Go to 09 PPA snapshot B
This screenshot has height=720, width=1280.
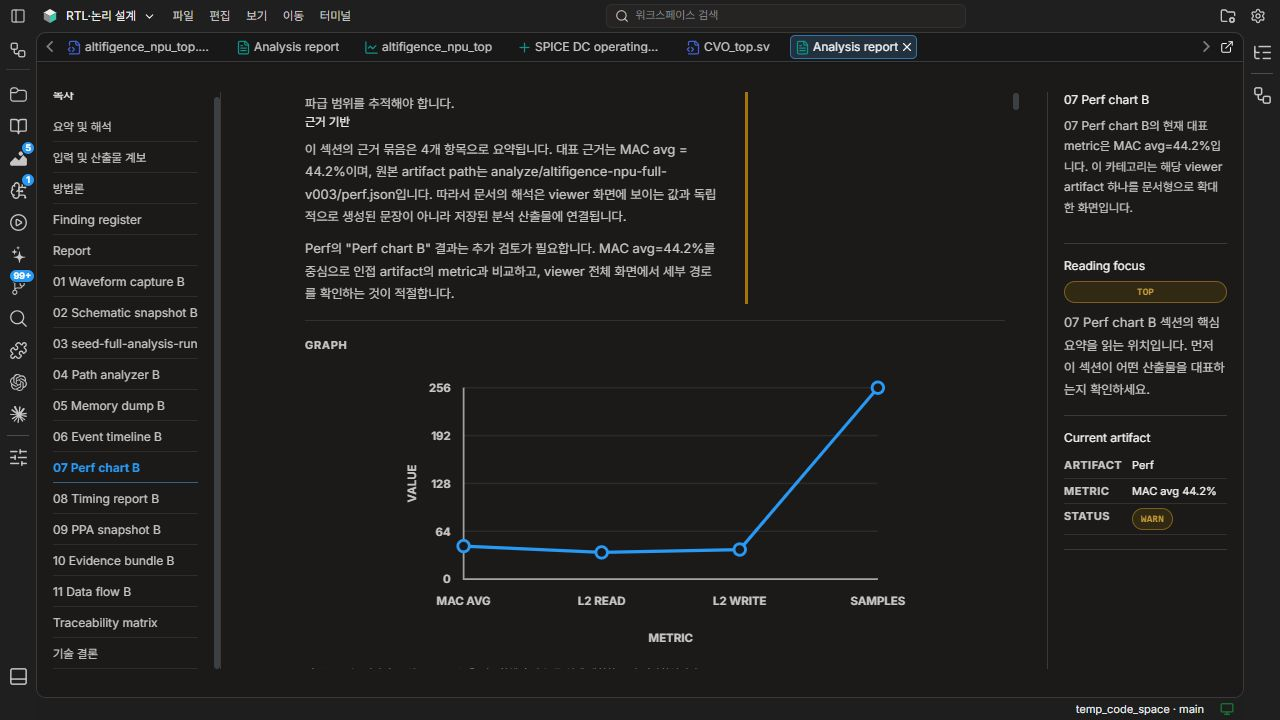(125, 530)
